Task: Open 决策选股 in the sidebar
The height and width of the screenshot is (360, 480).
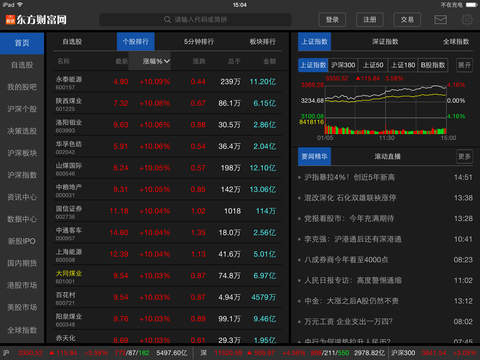Action: [x=22, y=131]
